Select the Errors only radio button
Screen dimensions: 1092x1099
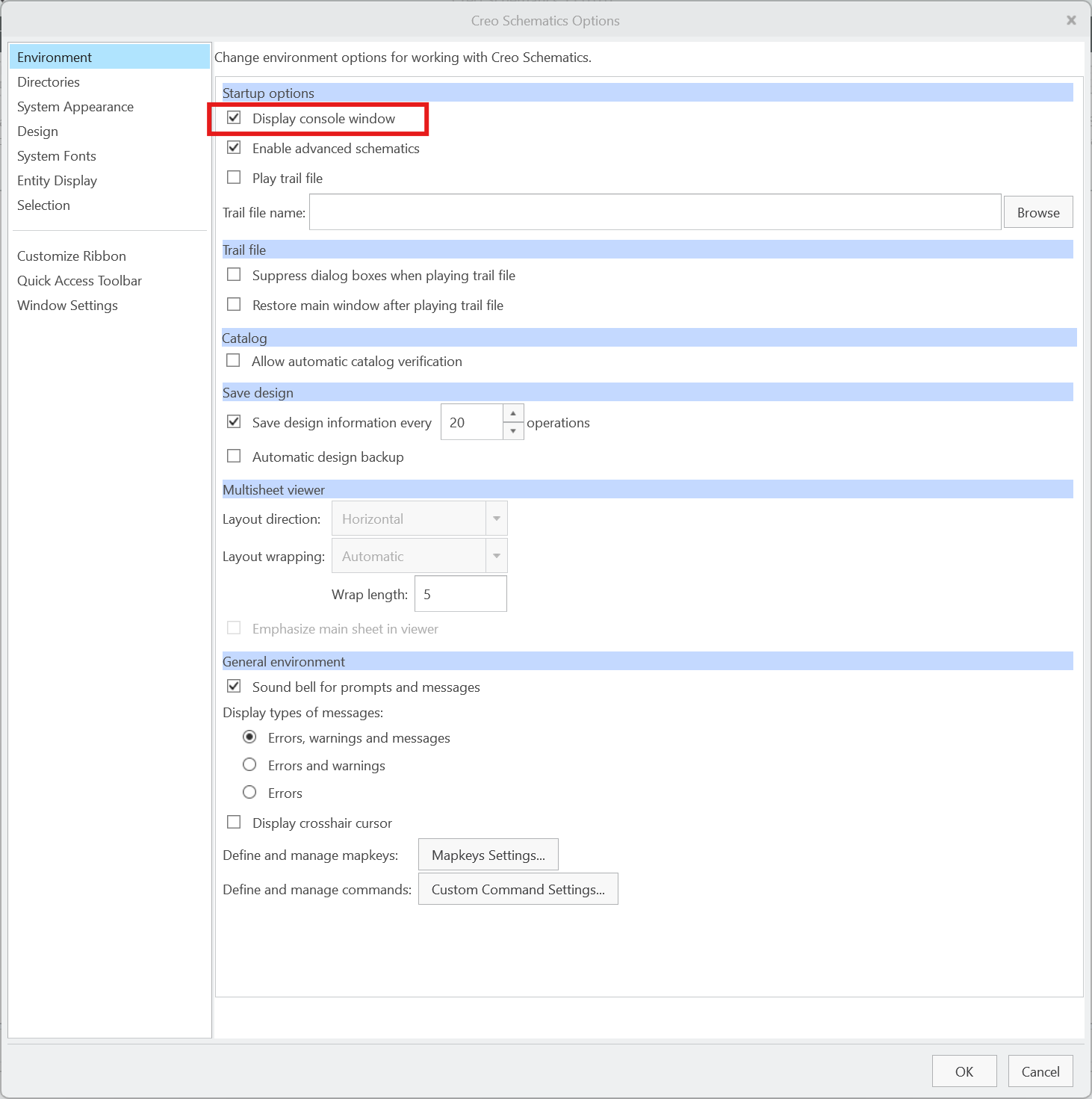tap(249, 793)
